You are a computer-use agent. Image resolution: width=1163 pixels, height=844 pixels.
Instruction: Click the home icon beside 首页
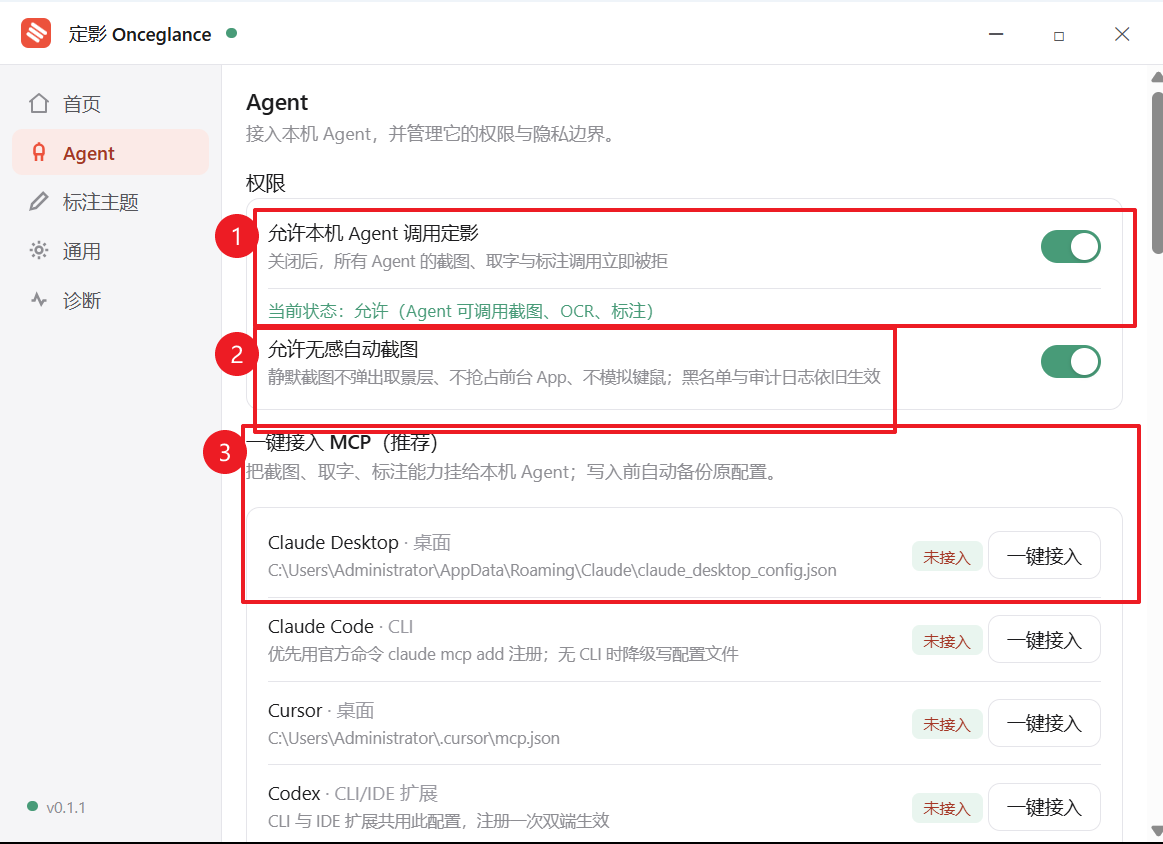(39, 103)
